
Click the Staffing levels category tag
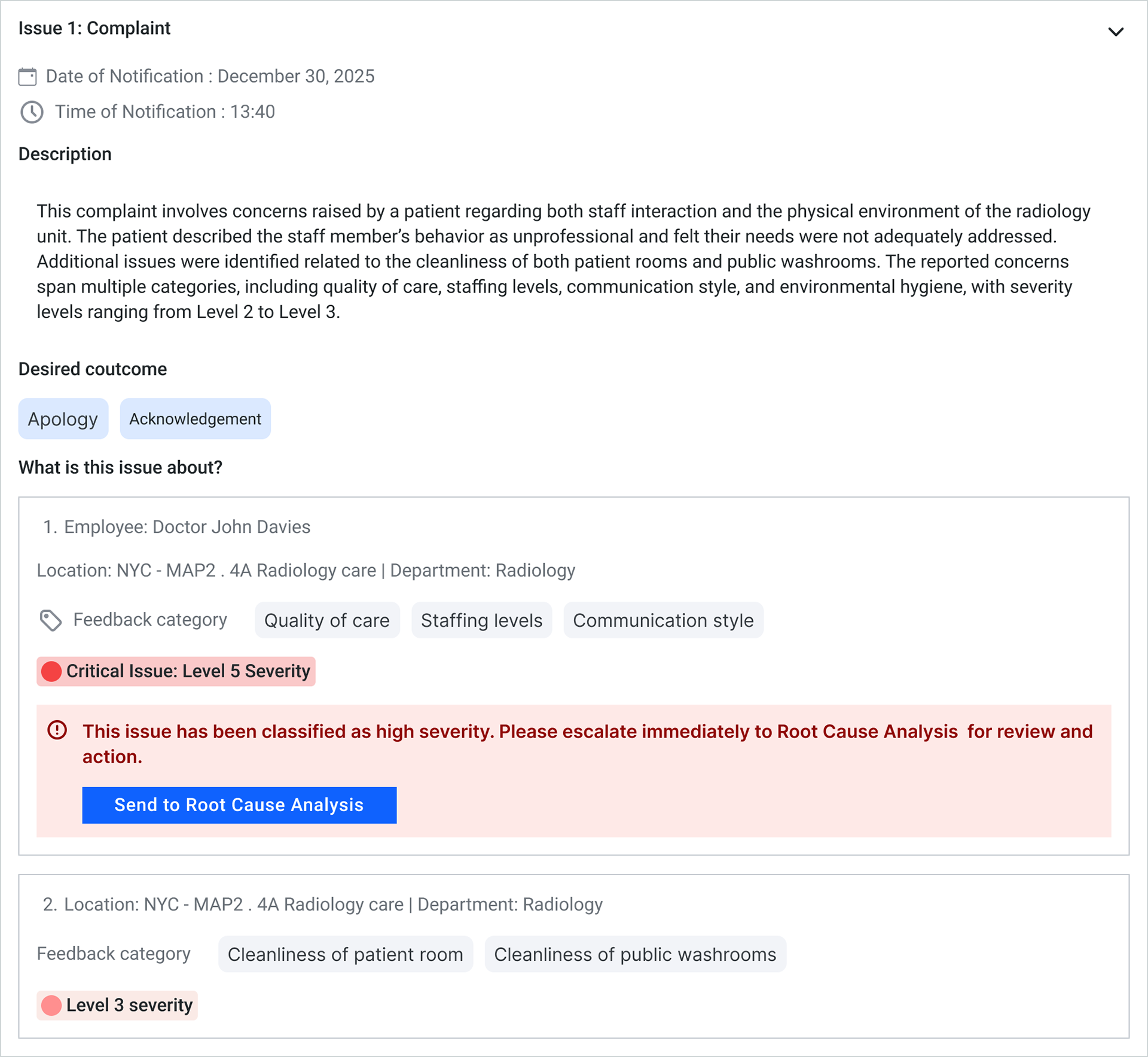coord(481,620)
